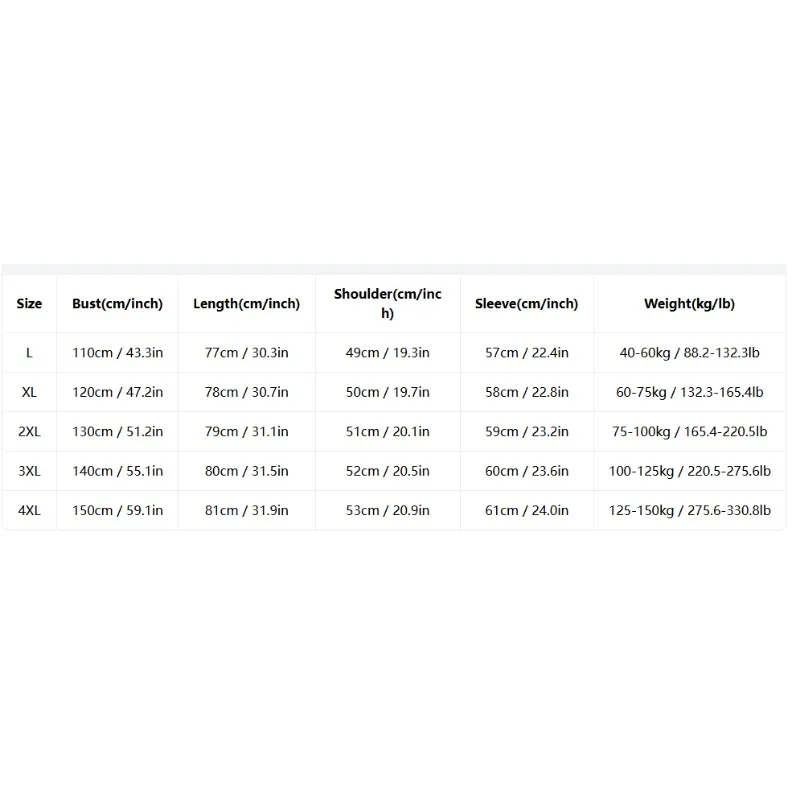Select the 110cm / 43.3in bust cell

(x=117, y=353)
